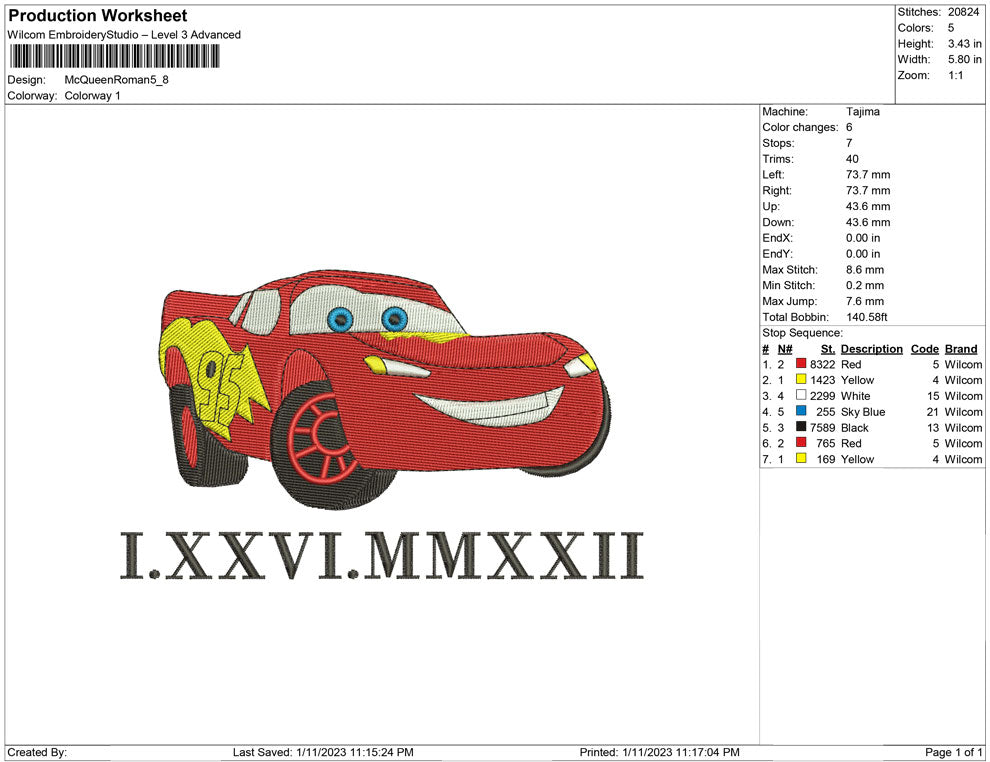Image resolution: width=990 pixels, height=762 pixels.
Task: Click the stitch count 8322
Action: [822, 364]
